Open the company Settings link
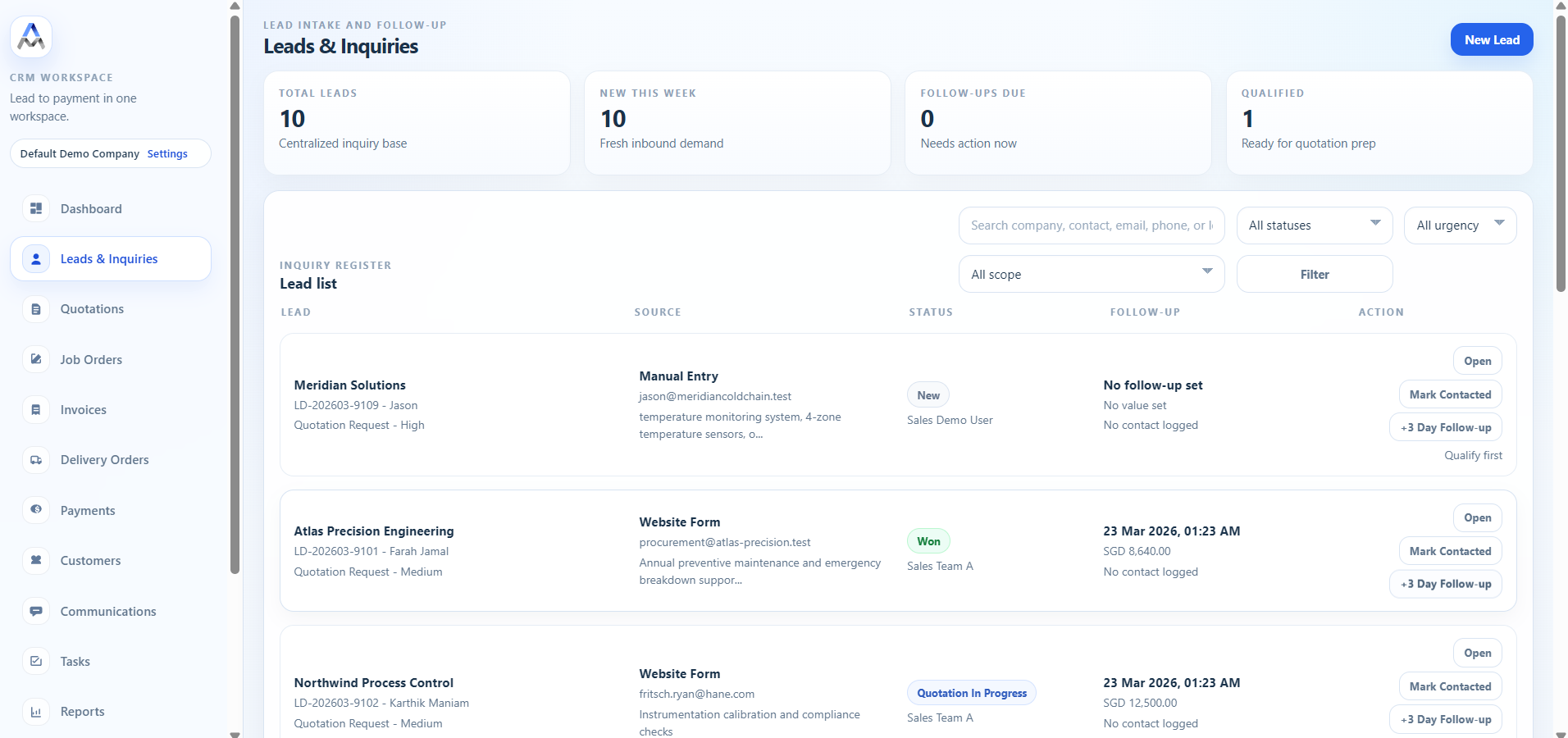This screenshot has height=738, width=1568. (167, 154)
